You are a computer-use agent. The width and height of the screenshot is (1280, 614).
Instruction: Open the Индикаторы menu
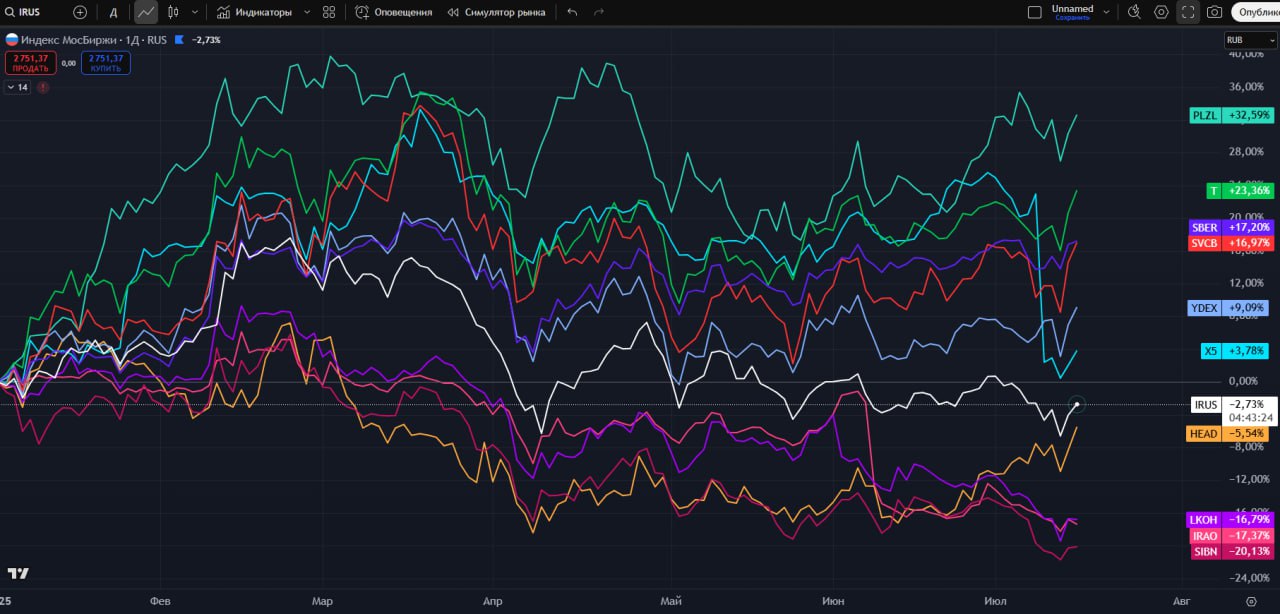pyautogui.click(x=255, y=12)
